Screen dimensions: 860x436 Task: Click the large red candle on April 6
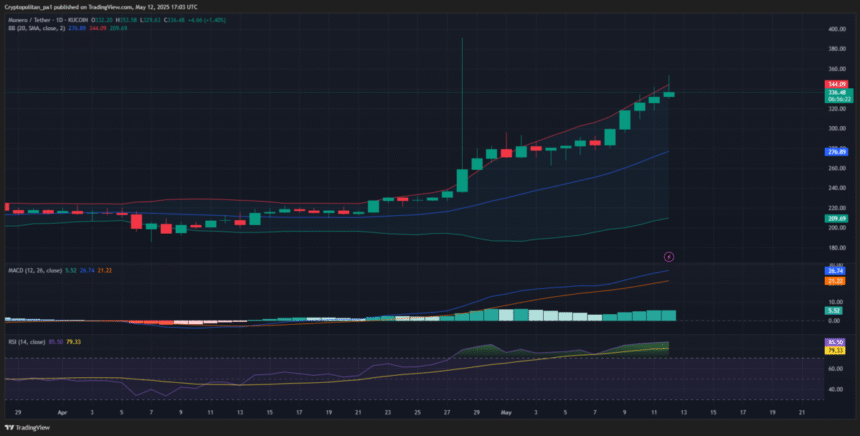tap(137, 222)
